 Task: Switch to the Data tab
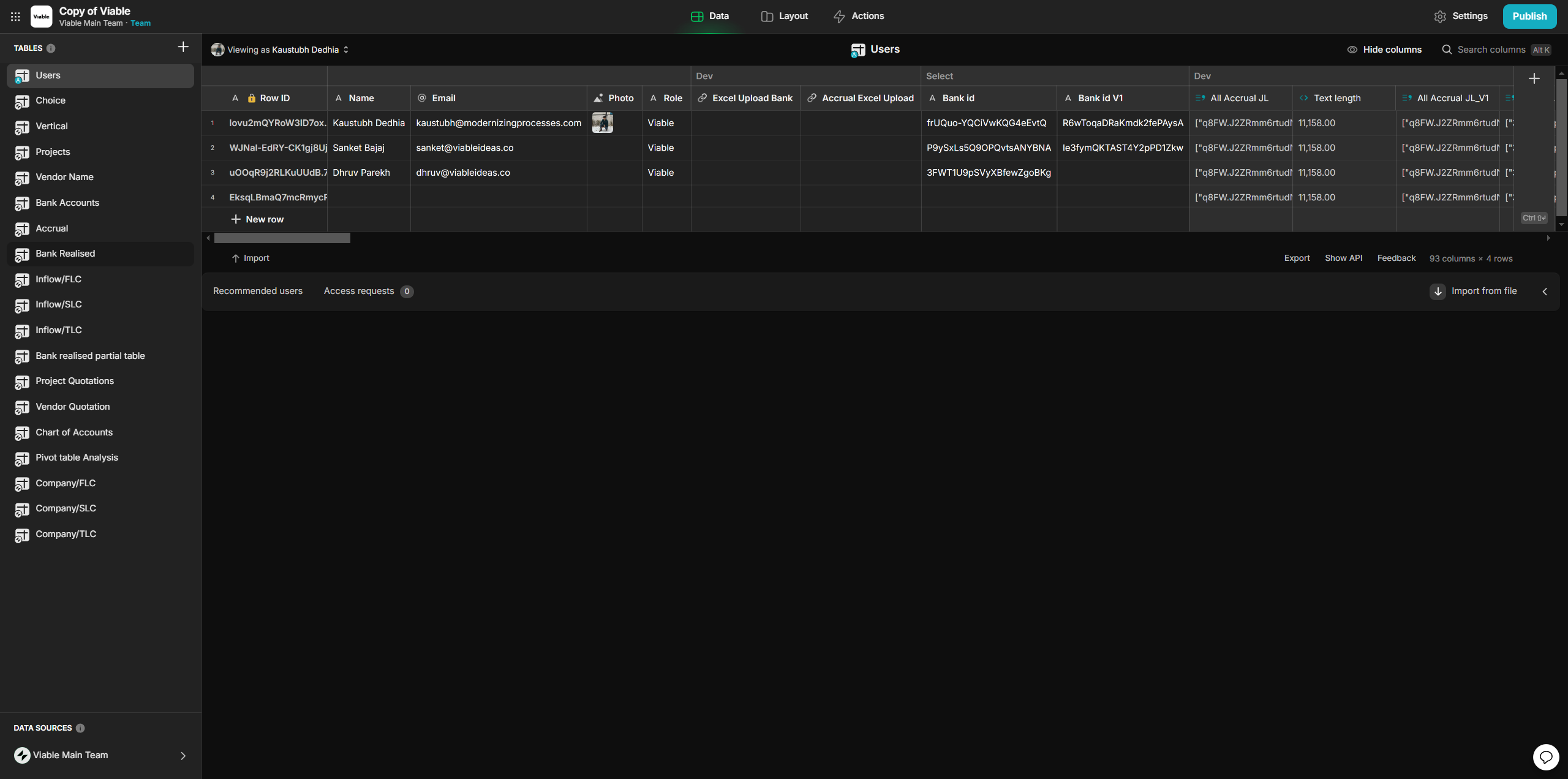[710, 17]
